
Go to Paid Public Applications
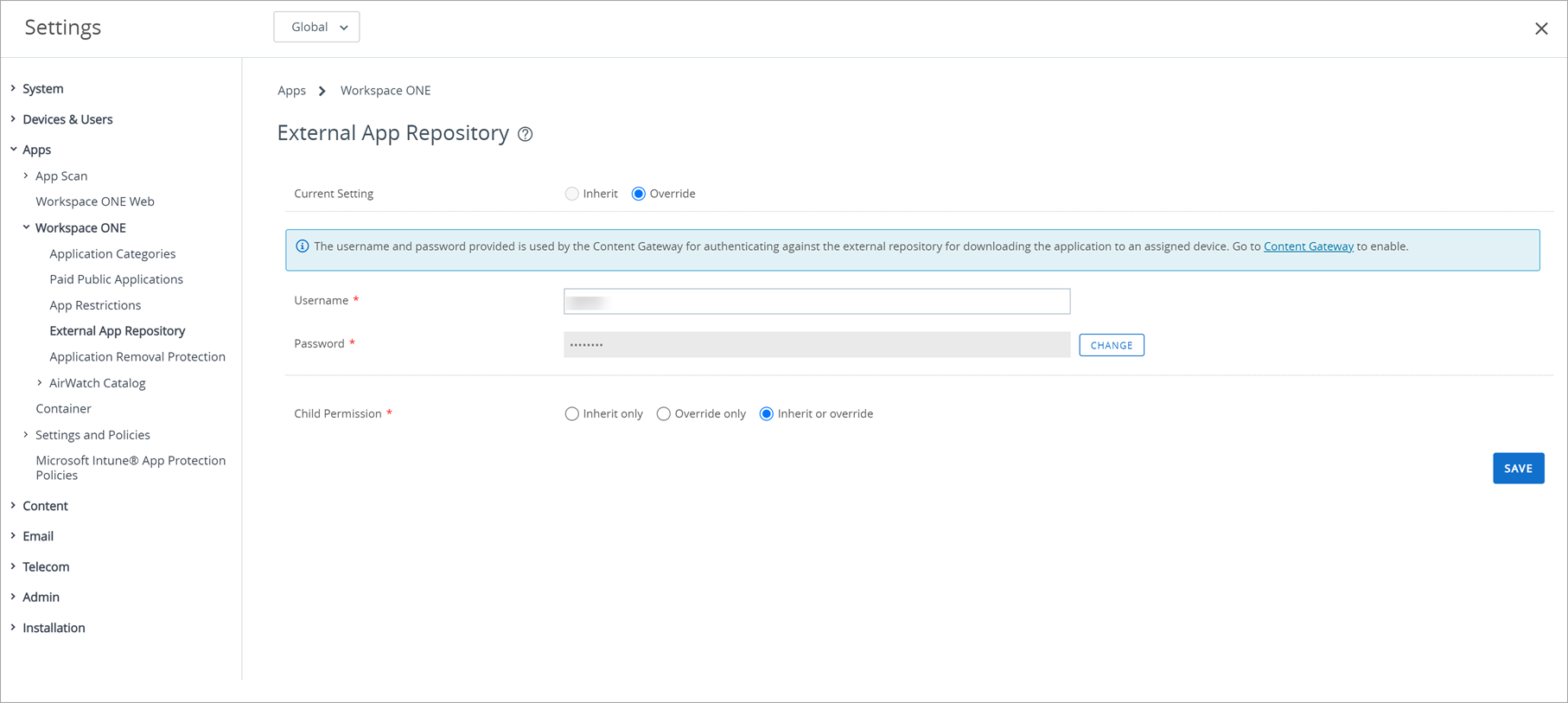(117, 279)
